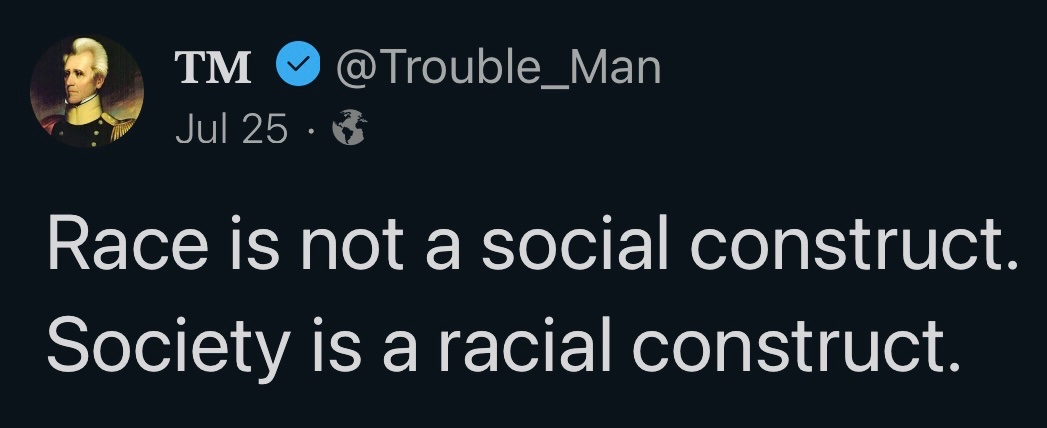The image size is (1047, 428).
Task: Click the "Jul 25" post timestamp
Action: (x=231, y=129)
